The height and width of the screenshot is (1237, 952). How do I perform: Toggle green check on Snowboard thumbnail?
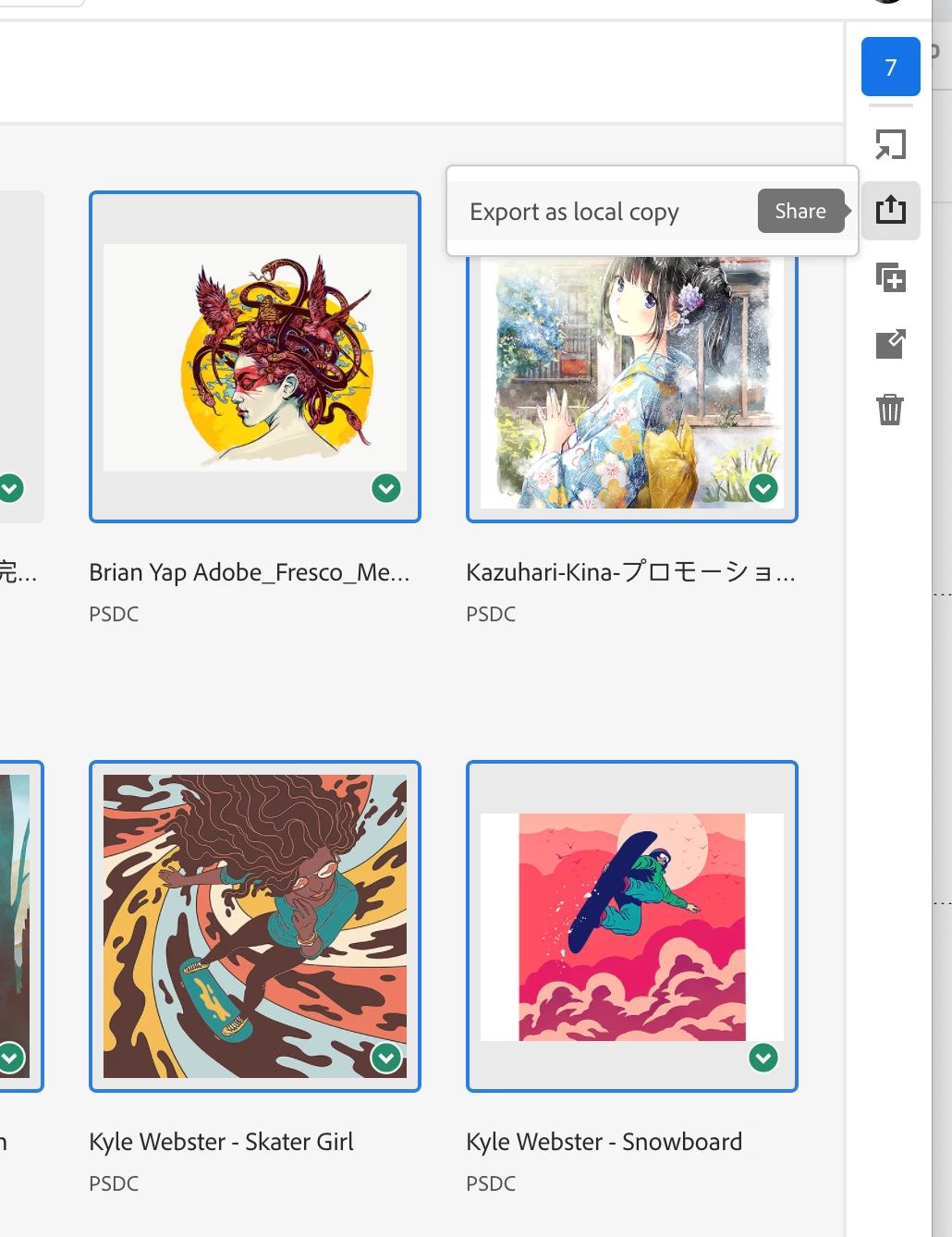[x=763, y=1058]
